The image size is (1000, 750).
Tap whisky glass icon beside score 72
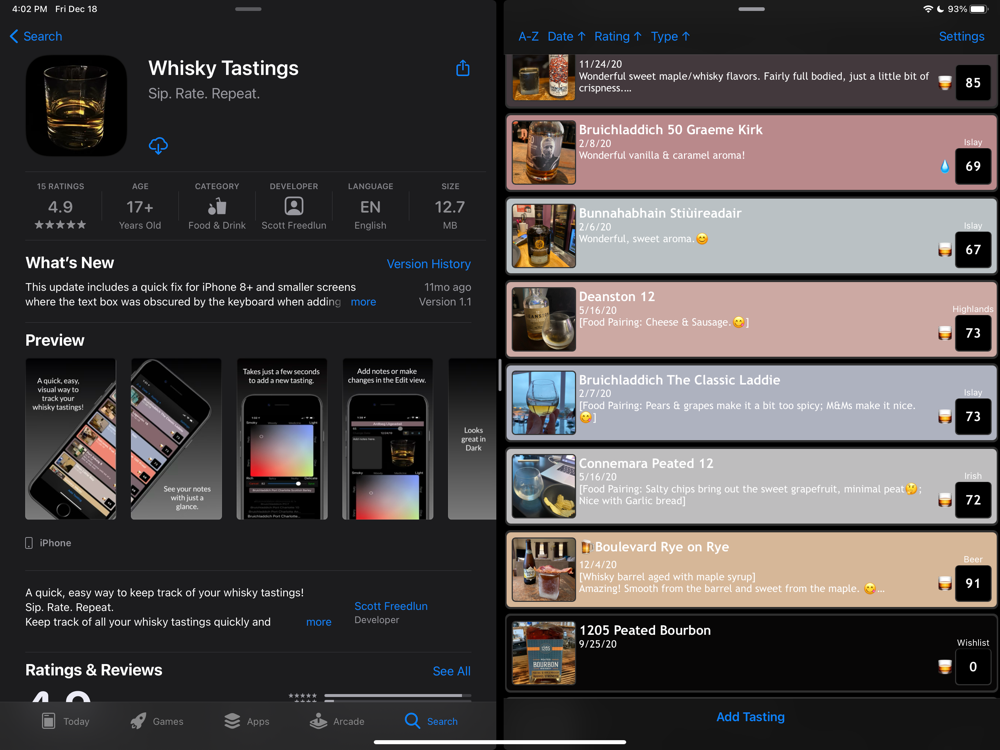[945, 500]
